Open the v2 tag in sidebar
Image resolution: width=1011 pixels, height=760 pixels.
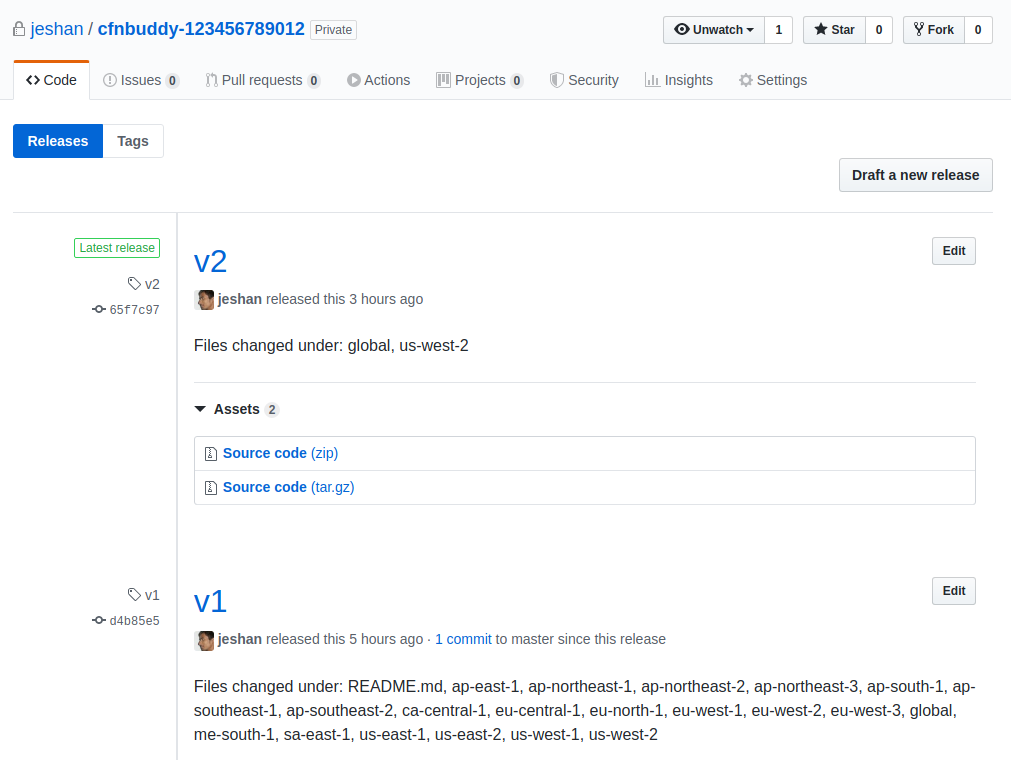coord(144,284)
